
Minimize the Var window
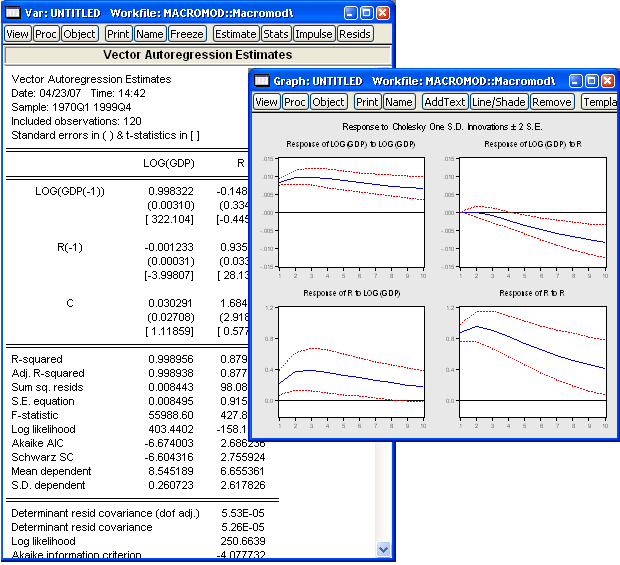tap(349, 13)
